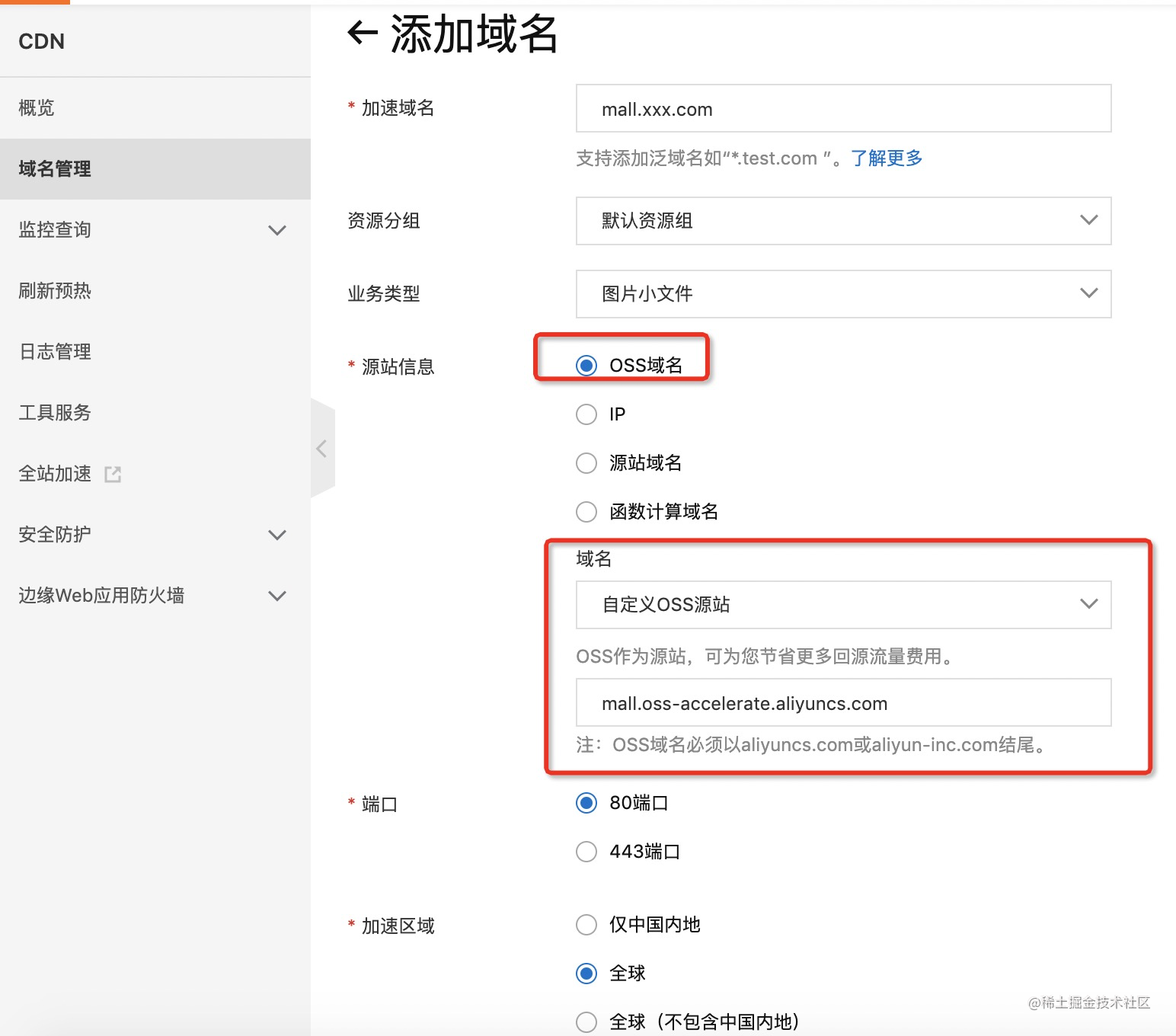The image size is (1176, 1036).
Task: Click the 了解更多 link
Action: tap(885, 158)
